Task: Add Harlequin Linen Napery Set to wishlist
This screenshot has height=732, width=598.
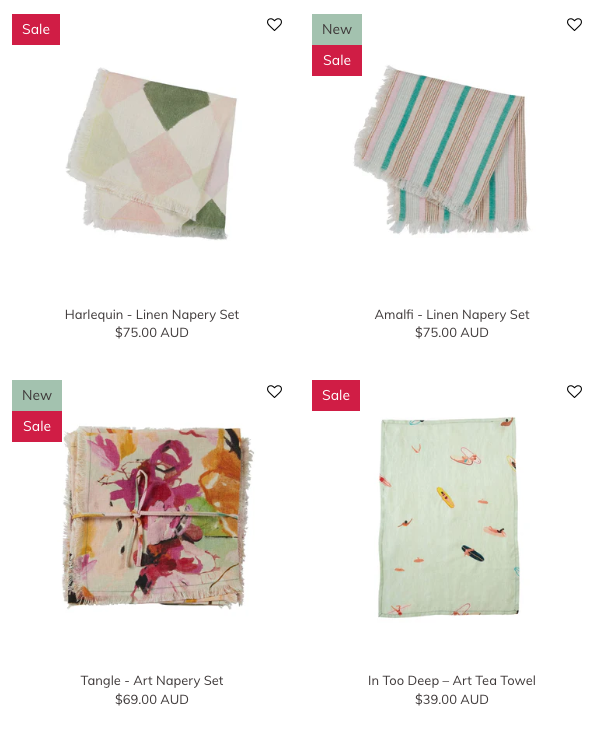Action: click(274, 24)
